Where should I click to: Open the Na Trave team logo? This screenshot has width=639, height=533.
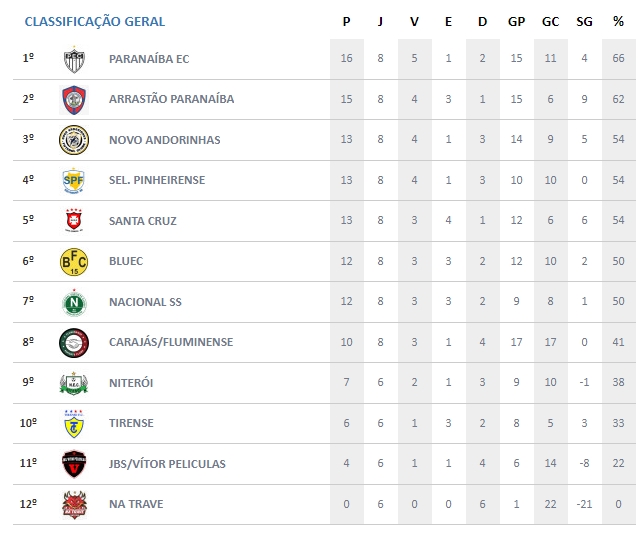[x=74, y=504]
